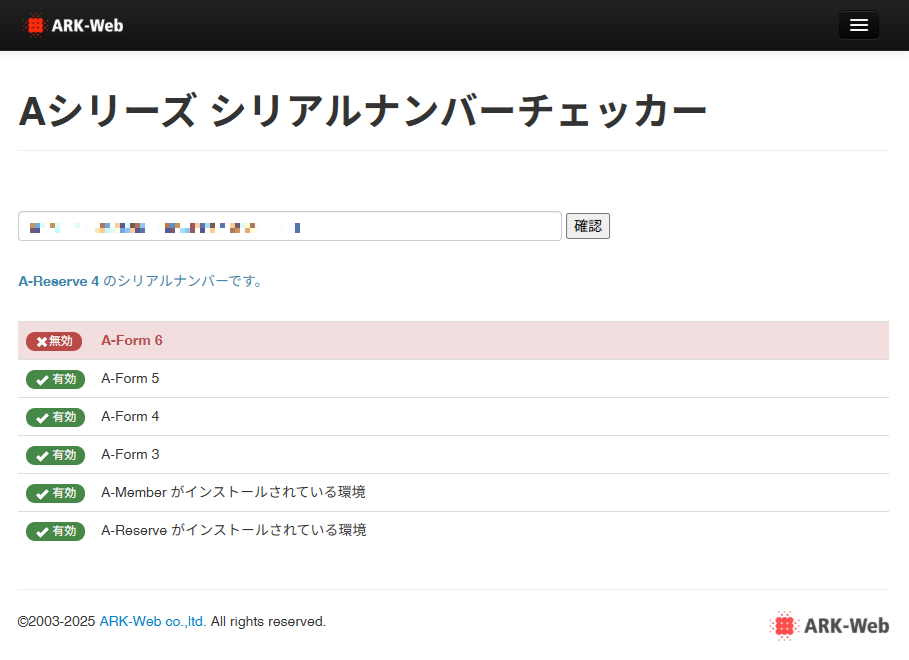The width and height of the screenshot is (909, 660).
Task: Click the green check icon beside A-Form 5
Action: pos(41,379)
